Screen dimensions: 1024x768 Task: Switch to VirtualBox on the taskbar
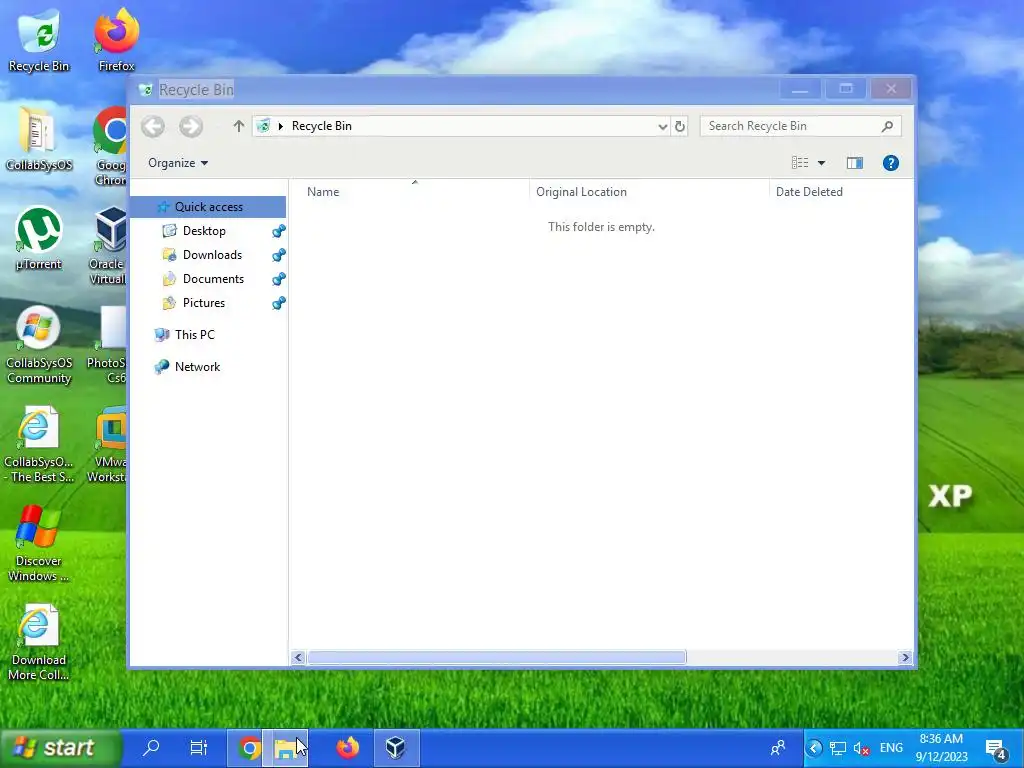395,748
